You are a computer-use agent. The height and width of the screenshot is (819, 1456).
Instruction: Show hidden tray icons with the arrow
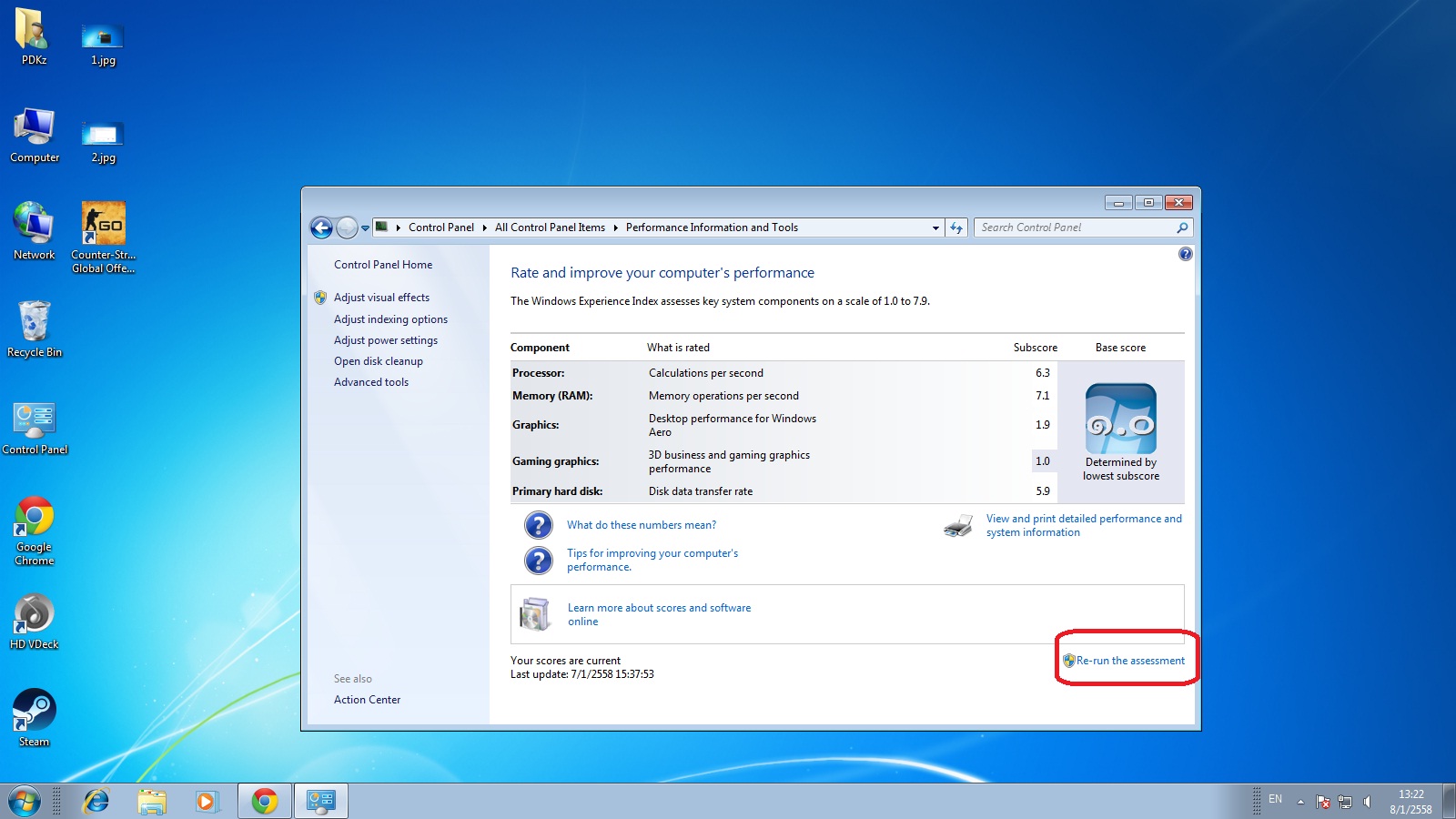point(1300,802)
